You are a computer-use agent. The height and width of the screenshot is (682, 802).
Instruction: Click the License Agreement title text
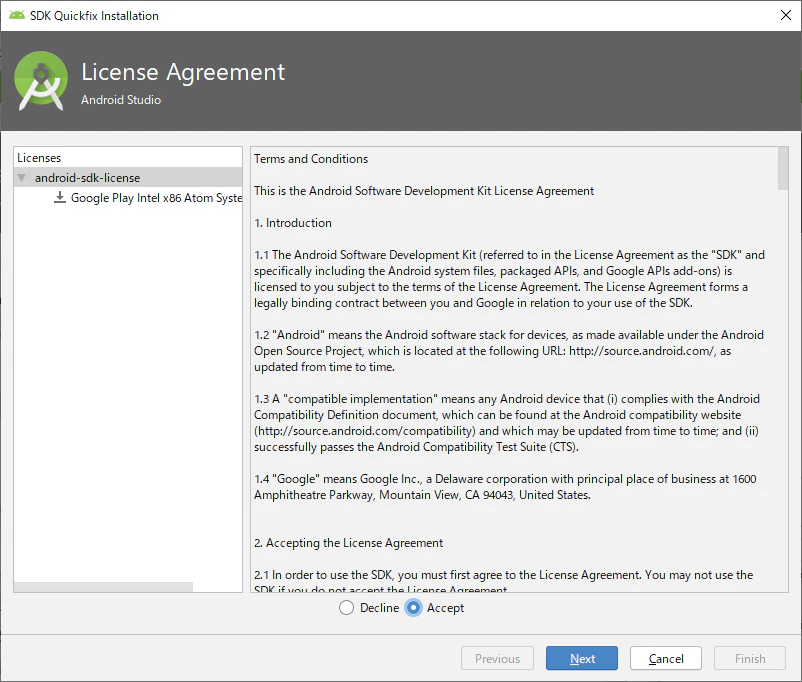(183, 72)
